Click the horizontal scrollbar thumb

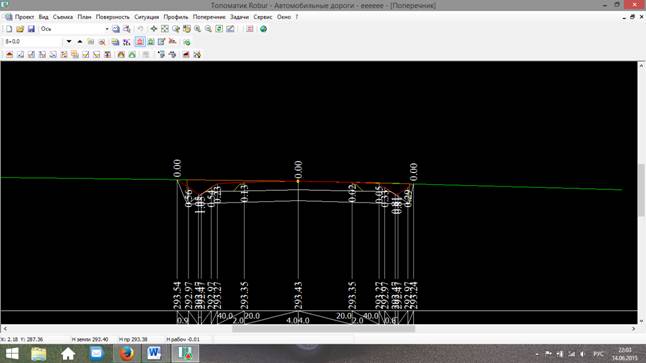click(x=323, y=329)
